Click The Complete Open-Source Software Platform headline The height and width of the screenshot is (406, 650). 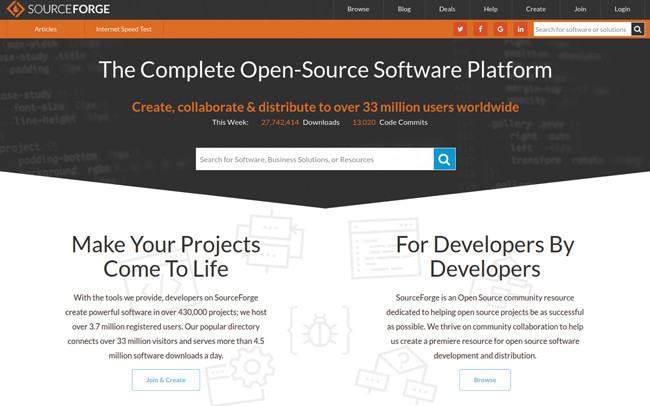point(325,70)
